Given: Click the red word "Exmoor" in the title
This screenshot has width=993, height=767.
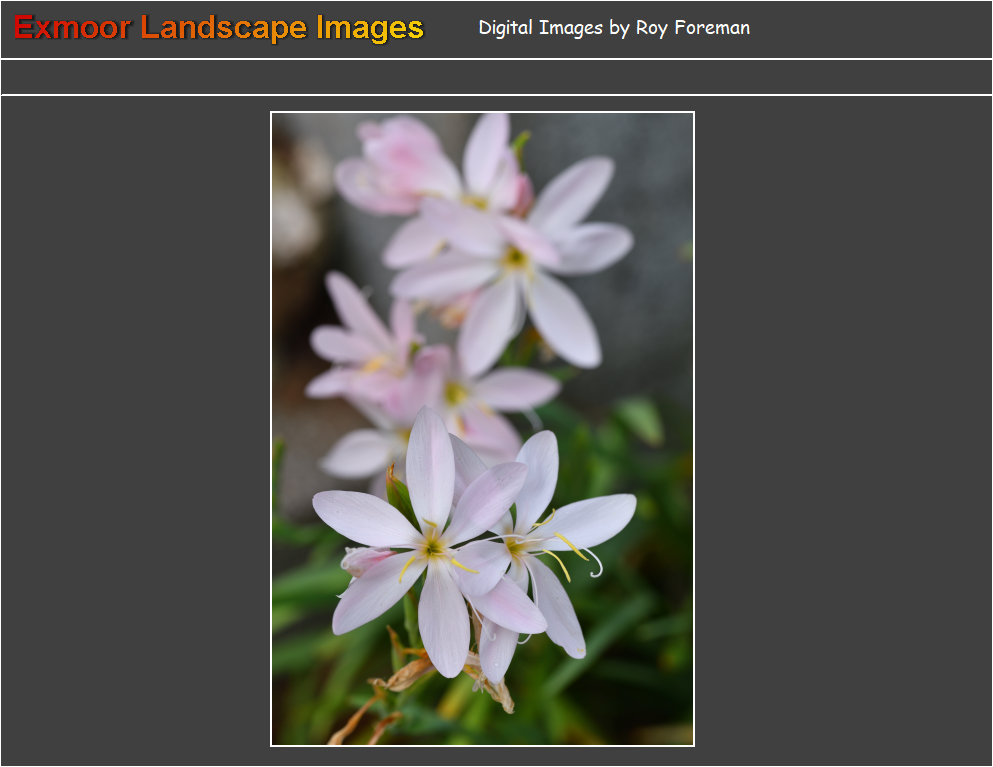Looking at the screenshot, I should tap(72, 28).
